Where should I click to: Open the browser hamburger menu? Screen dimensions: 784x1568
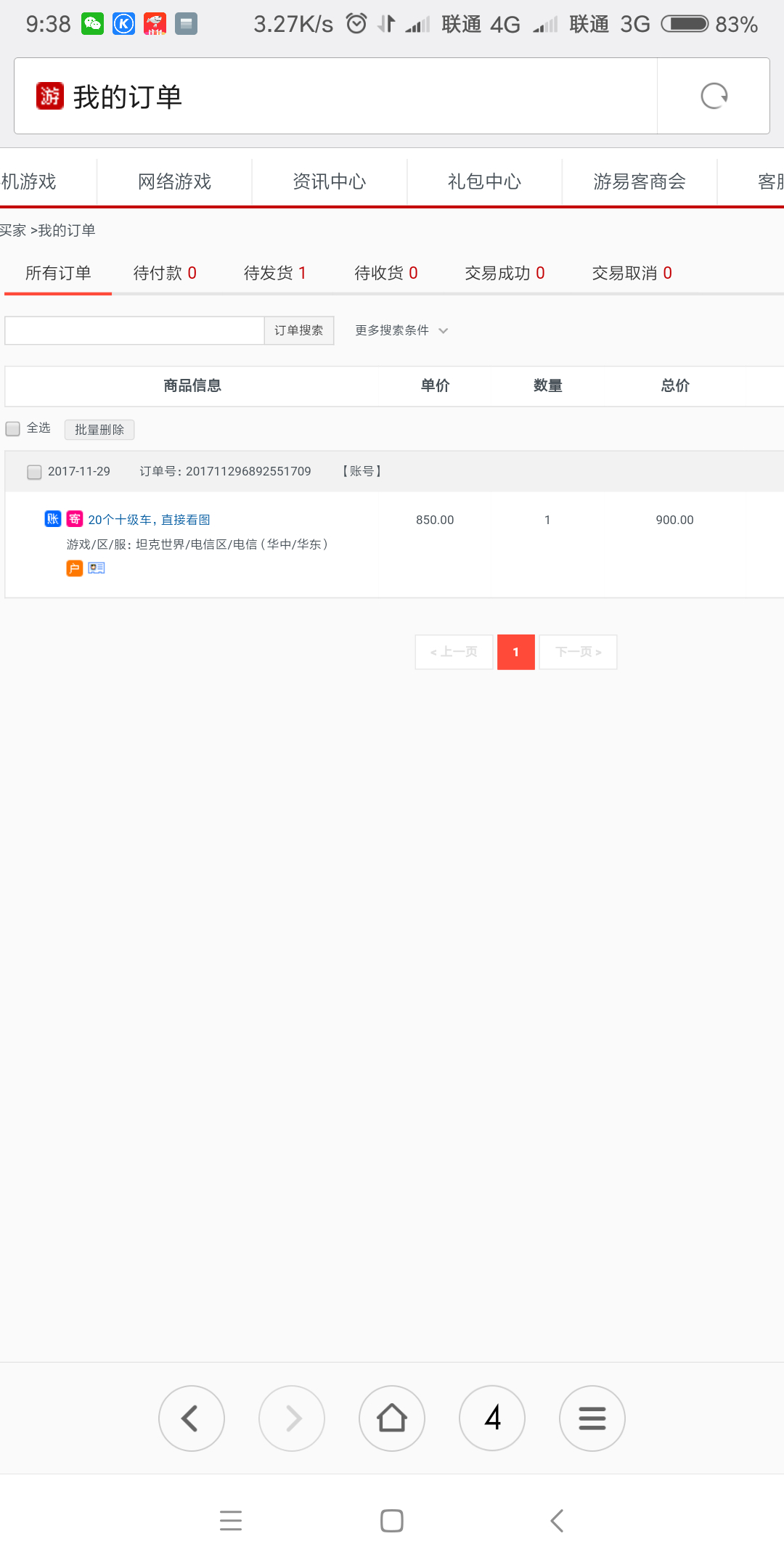coord(592,1418)
